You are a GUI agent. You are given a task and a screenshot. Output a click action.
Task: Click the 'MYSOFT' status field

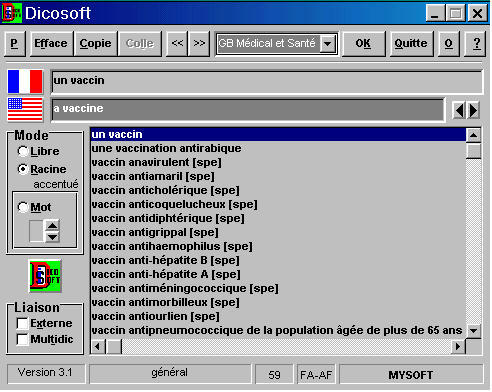[411, 374]
